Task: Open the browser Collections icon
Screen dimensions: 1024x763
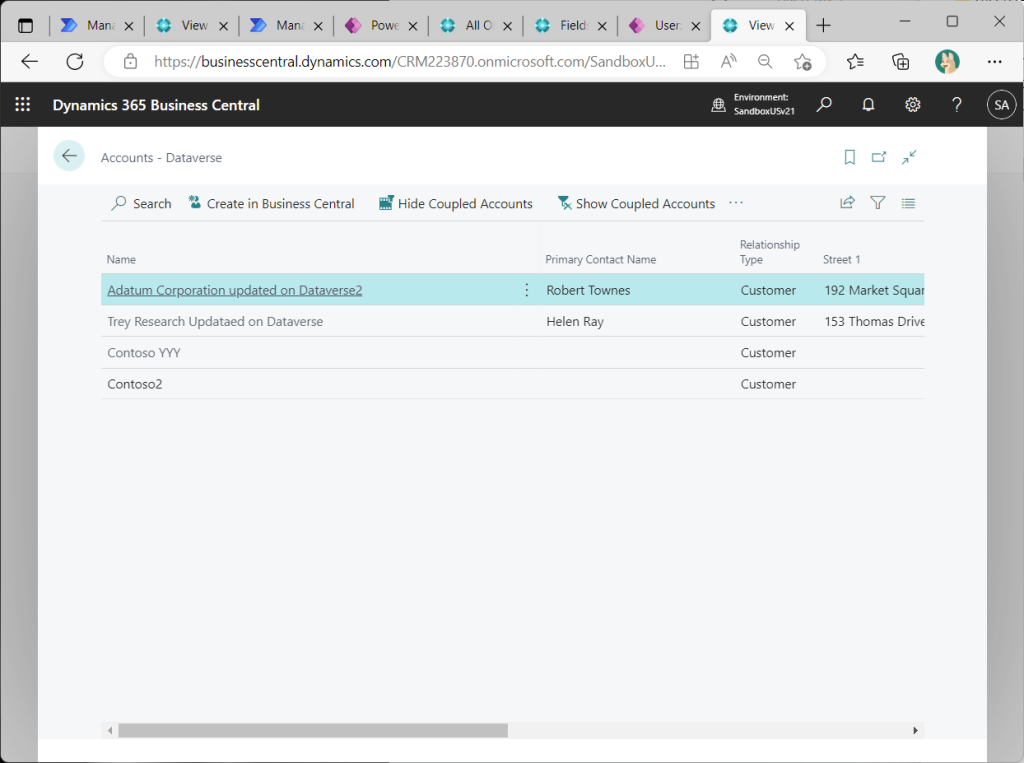Action: tap(901, 61)
